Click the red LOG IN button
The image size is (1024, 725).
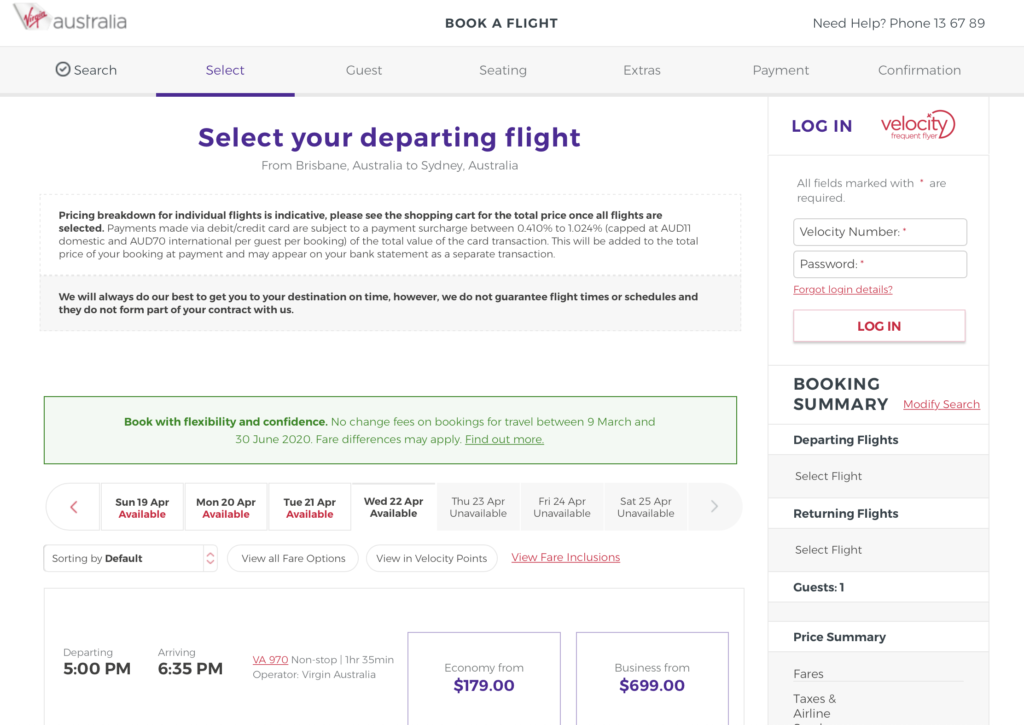coord(879,326)
